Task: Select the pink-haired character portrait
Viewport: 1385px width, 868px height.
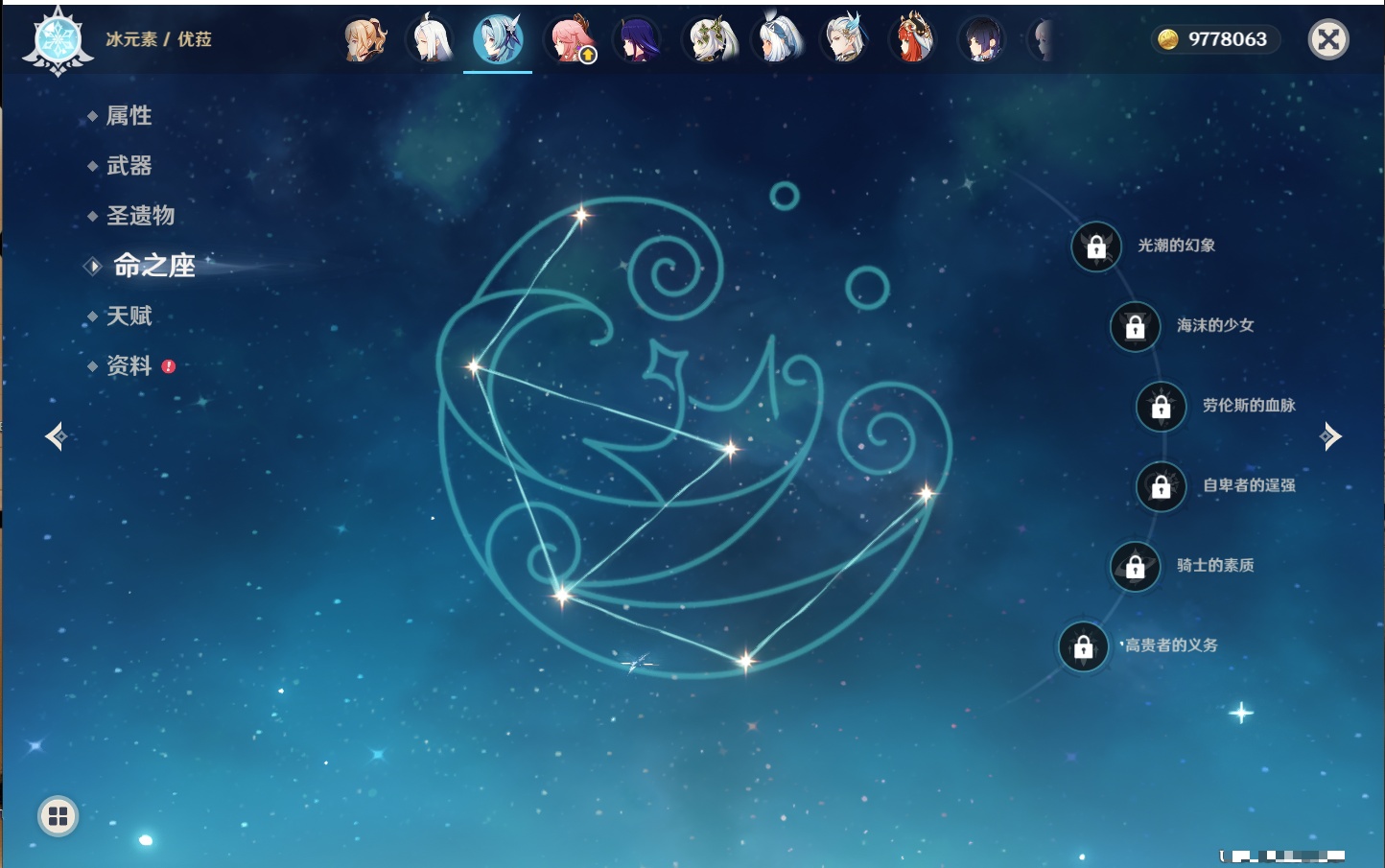Action: (570, 39)
